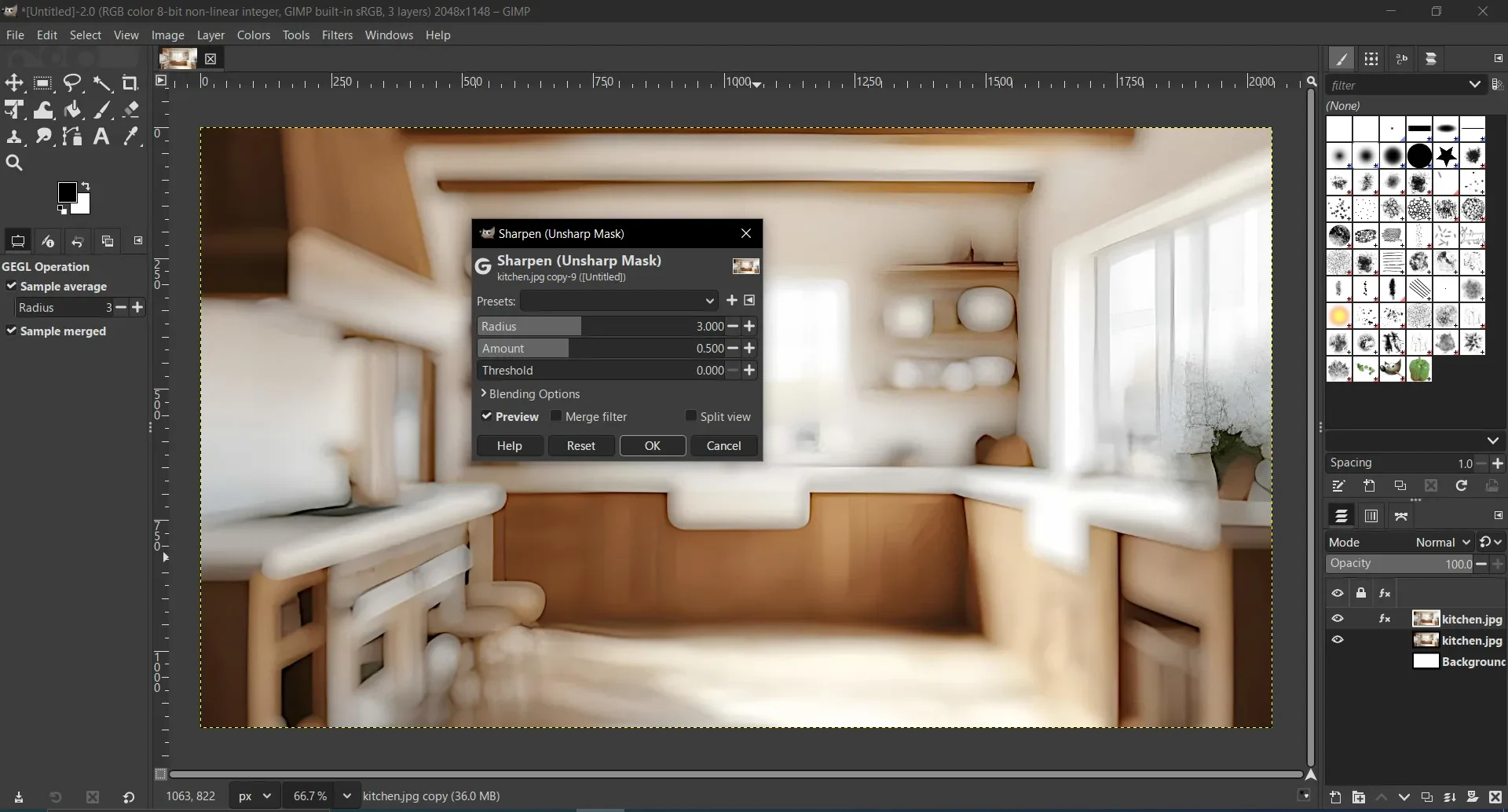Select the Paintbrush tool

pos(102,110)
